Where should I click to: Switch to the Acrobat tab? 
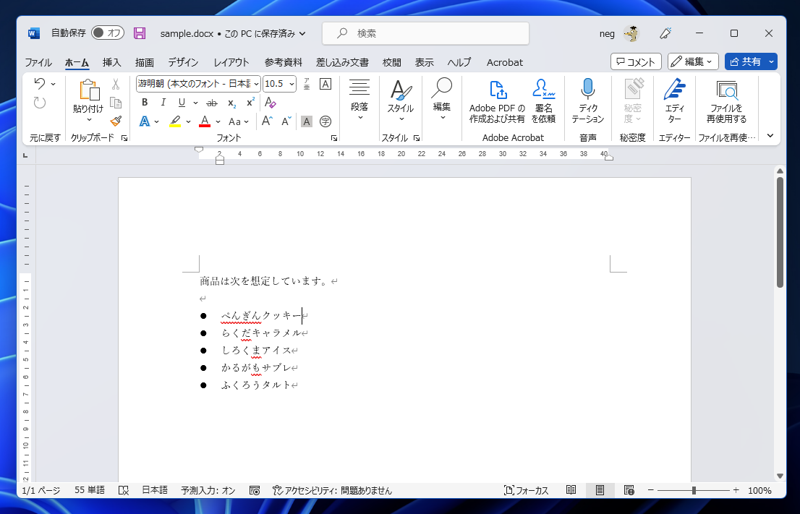[505, 62]
